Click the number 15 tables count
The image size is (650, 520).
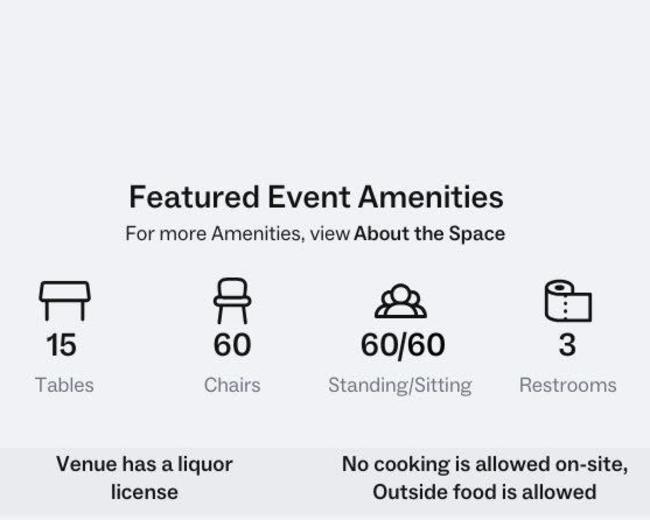pyautogui.click(x=61, y=345)
